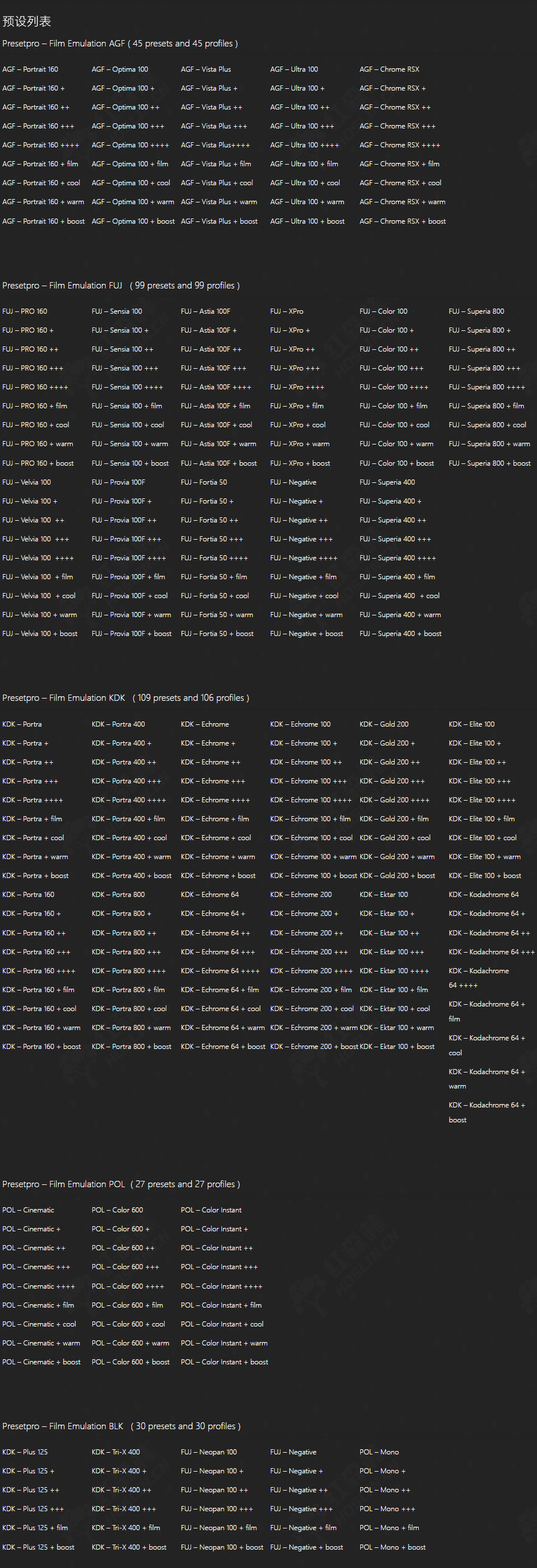Choose 'FUJ – Negative + cool' preset

pyautogui.click(x=305, y=596)
